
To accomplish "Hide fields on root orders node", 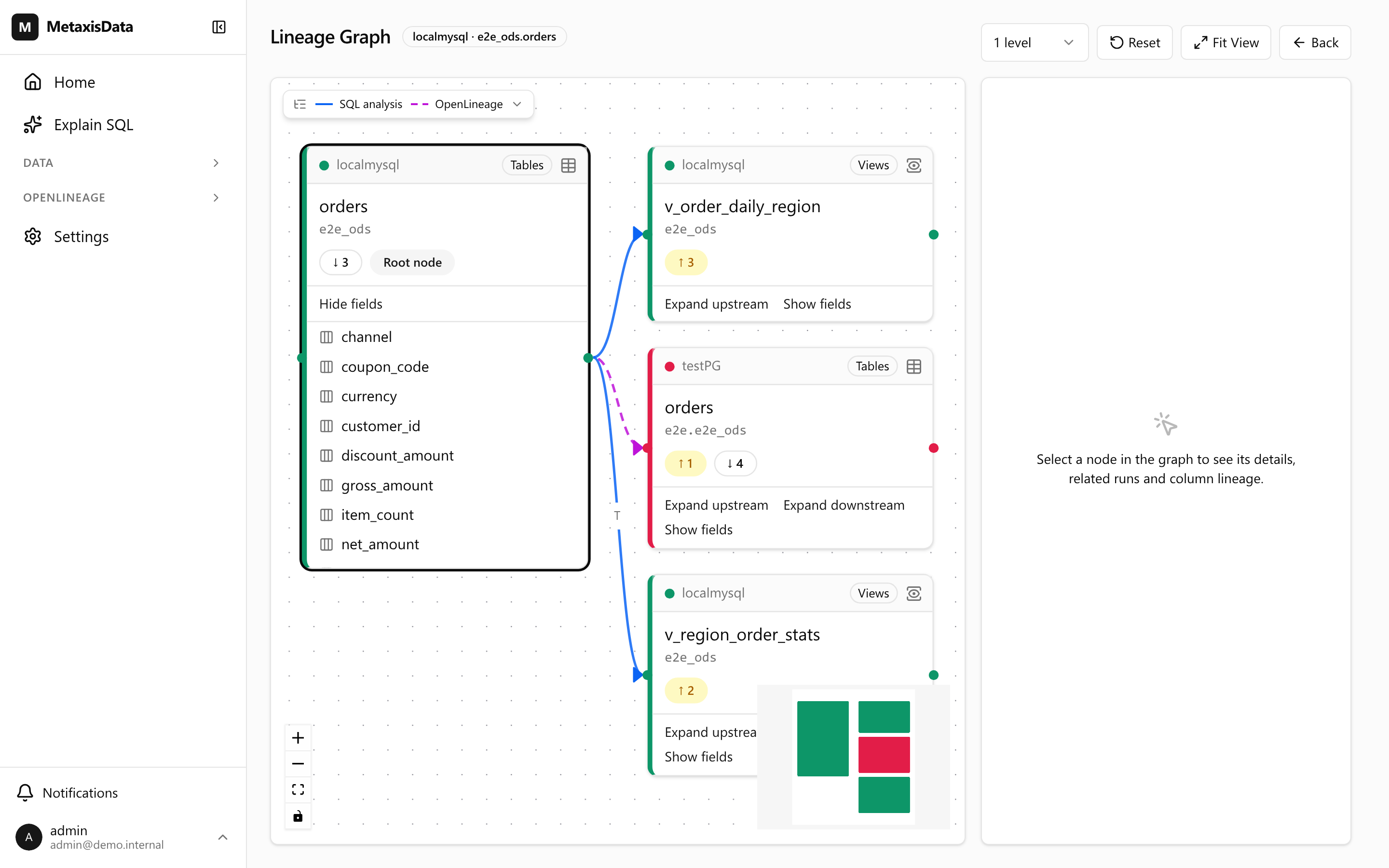I will tap(351, 304).
